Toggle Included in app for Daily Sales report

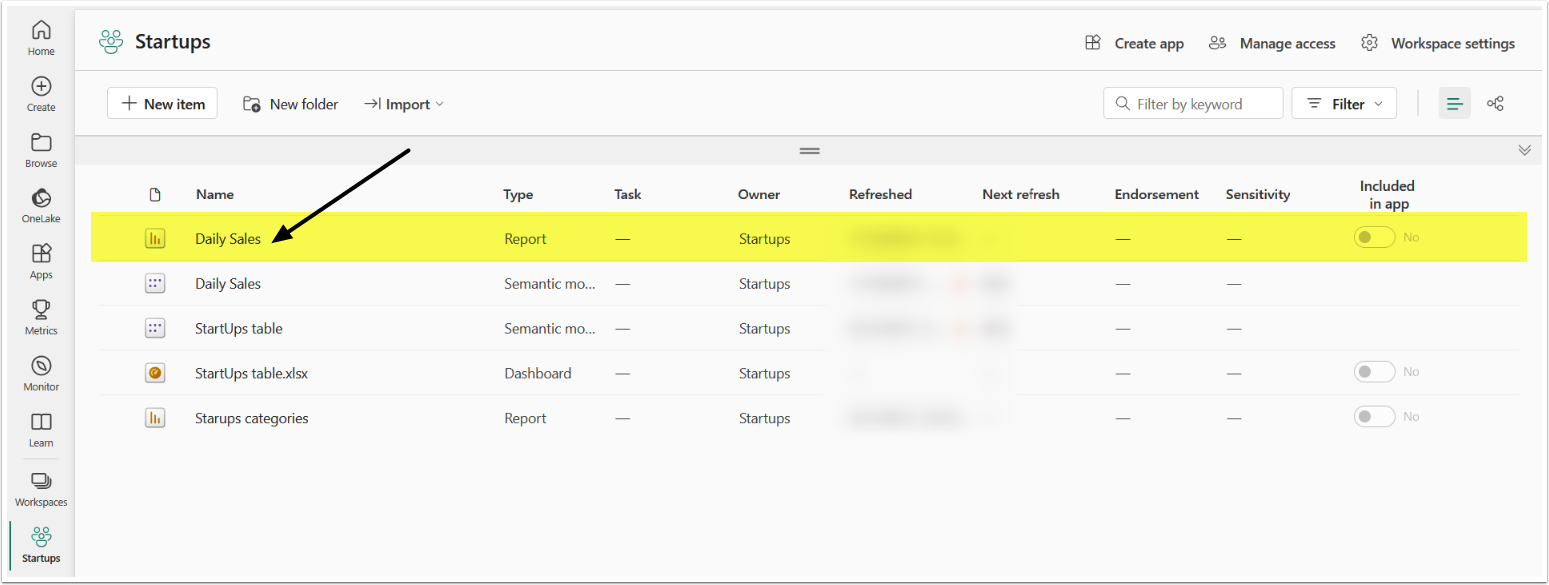pyautogui.click(x=1374, y=238)
